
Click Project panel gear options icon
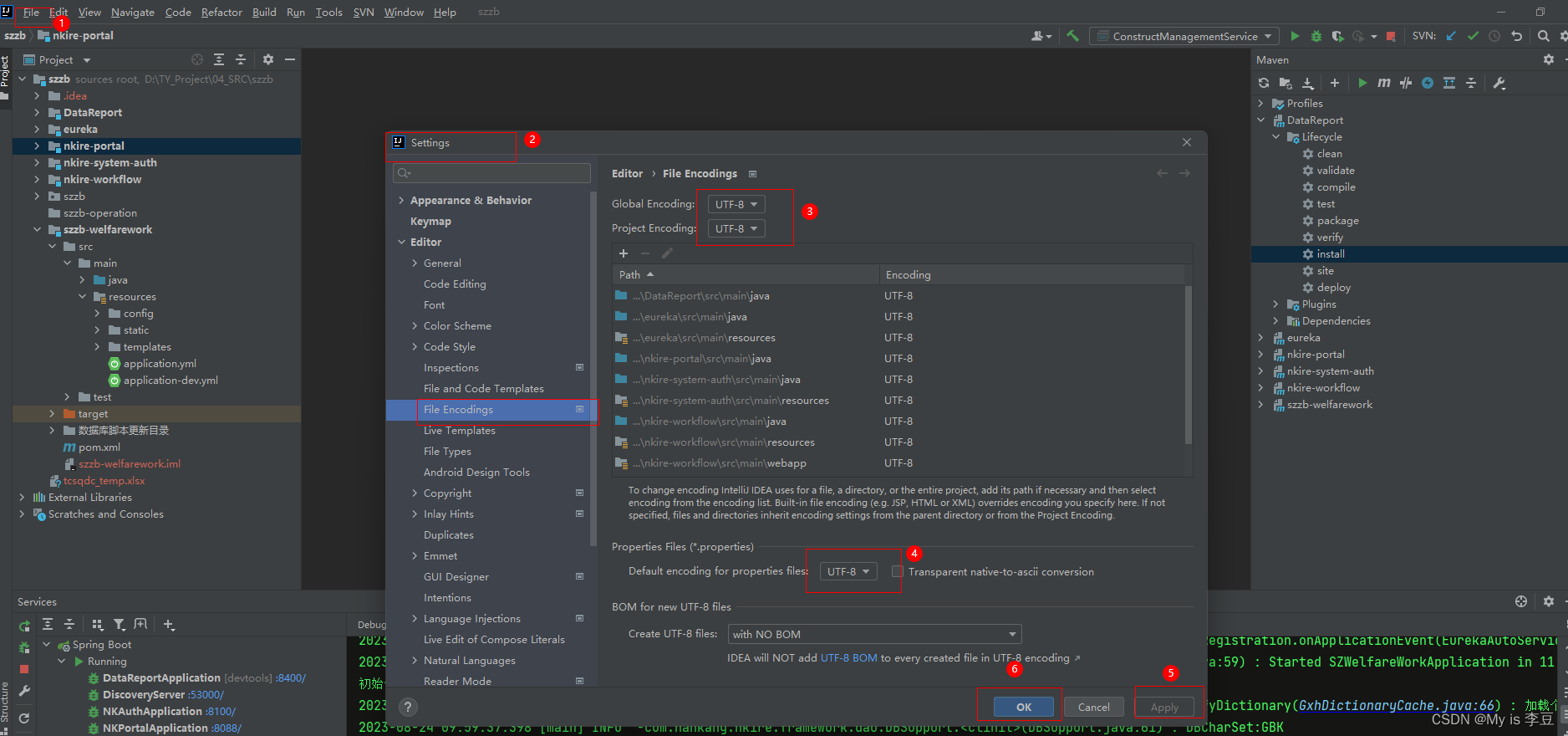(268, 59)
